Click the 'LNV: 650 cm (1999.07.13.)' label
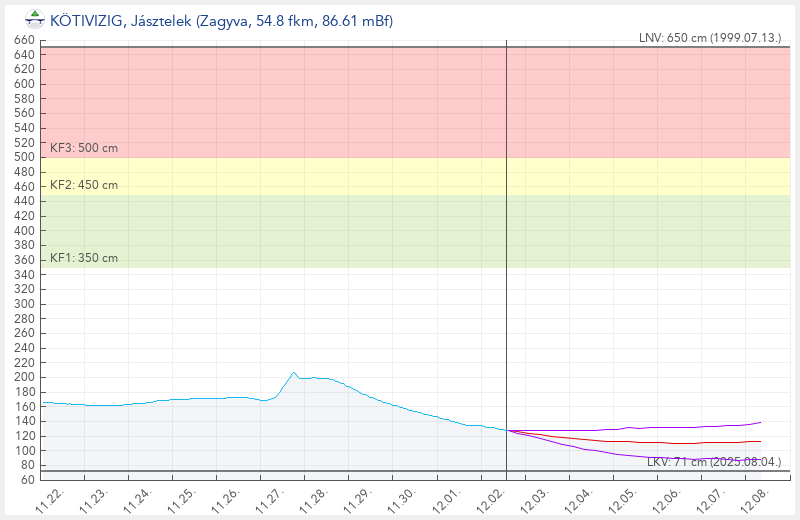This screenshot has width=800, height=520. click(x=709, y=38)
